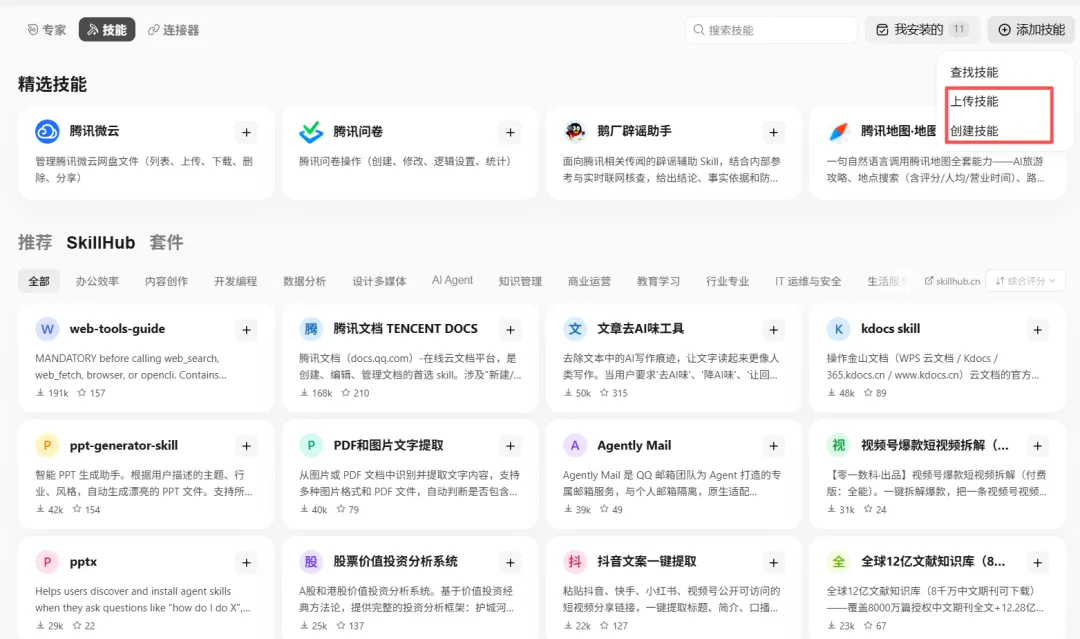The image size is (1080, 639).
Task: Switch to the SkillHub section tab
Action: click(101, 242)
